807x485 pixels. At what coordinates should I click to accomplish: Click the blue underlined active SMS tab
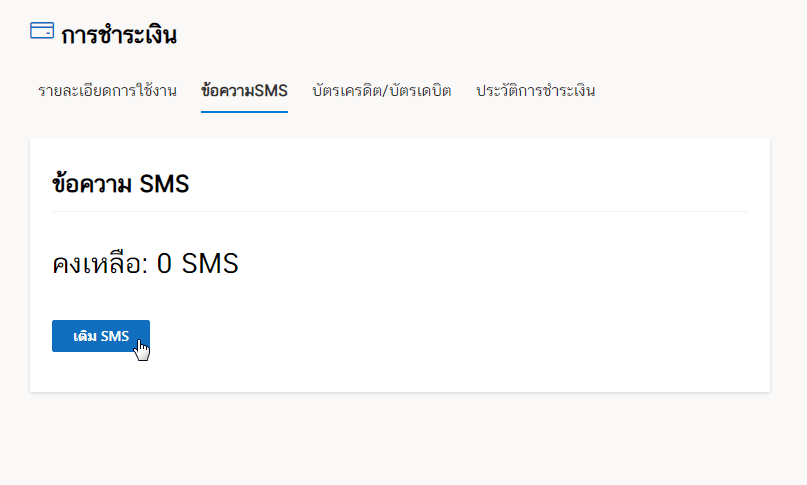(244, 91)
